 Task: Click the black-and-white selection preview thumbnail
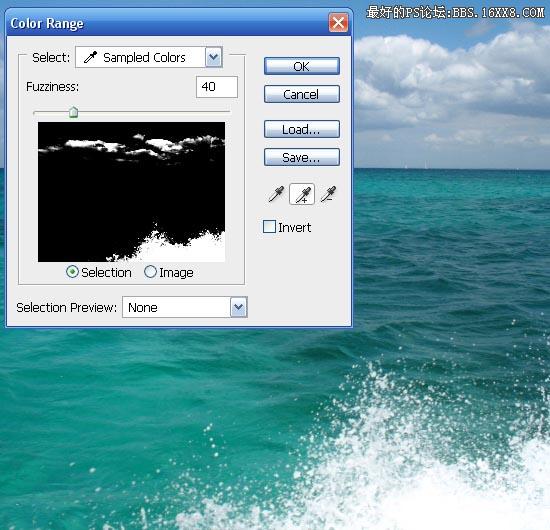pos(132,192)
